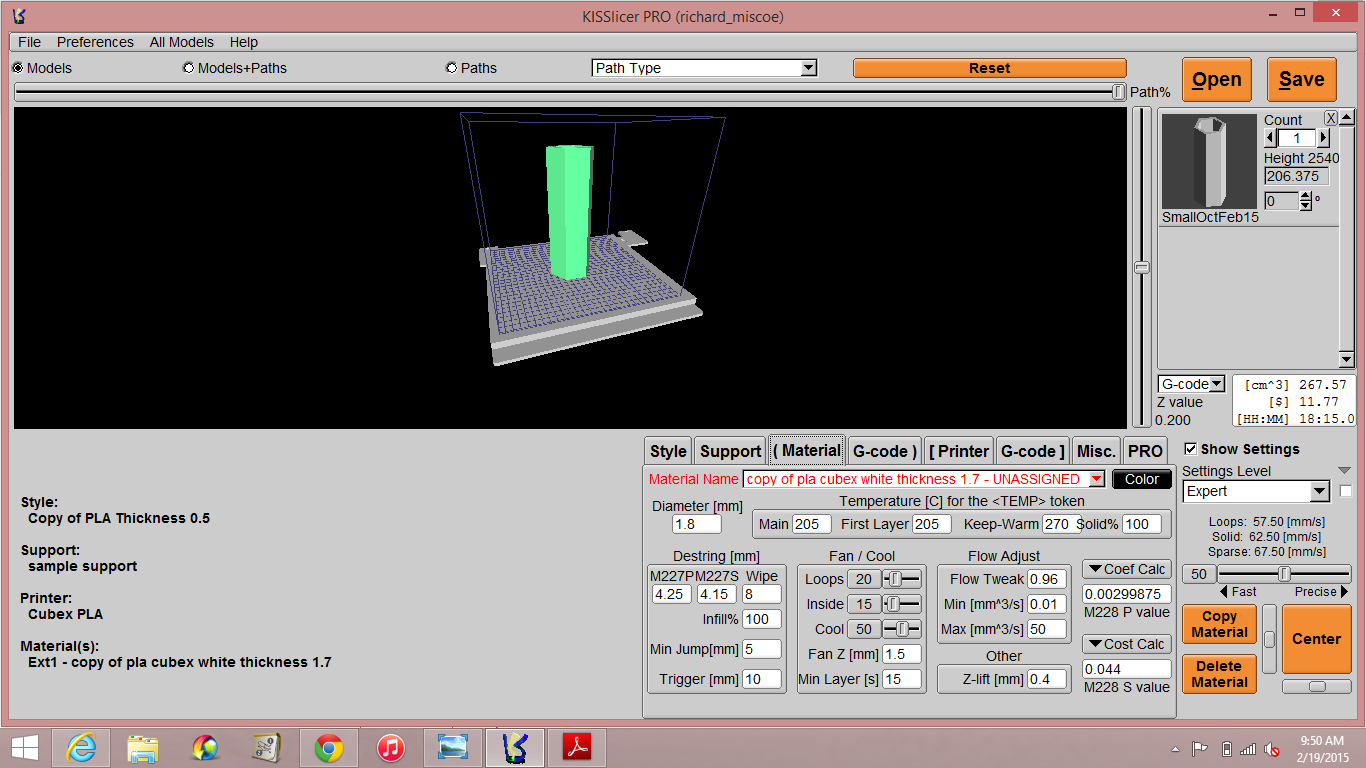Open the tools-icon app in taskbar

[266, 748]
